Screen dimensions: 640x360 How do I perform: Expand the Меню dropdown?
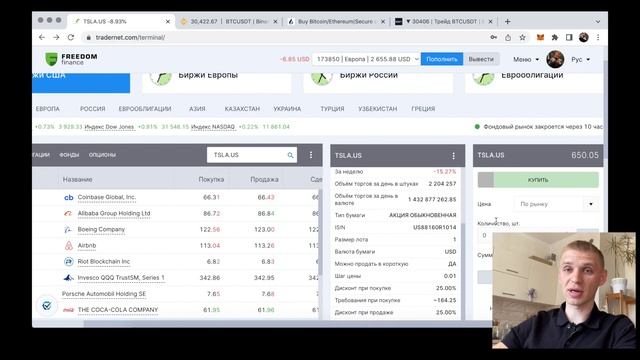[x=526, y=59]
